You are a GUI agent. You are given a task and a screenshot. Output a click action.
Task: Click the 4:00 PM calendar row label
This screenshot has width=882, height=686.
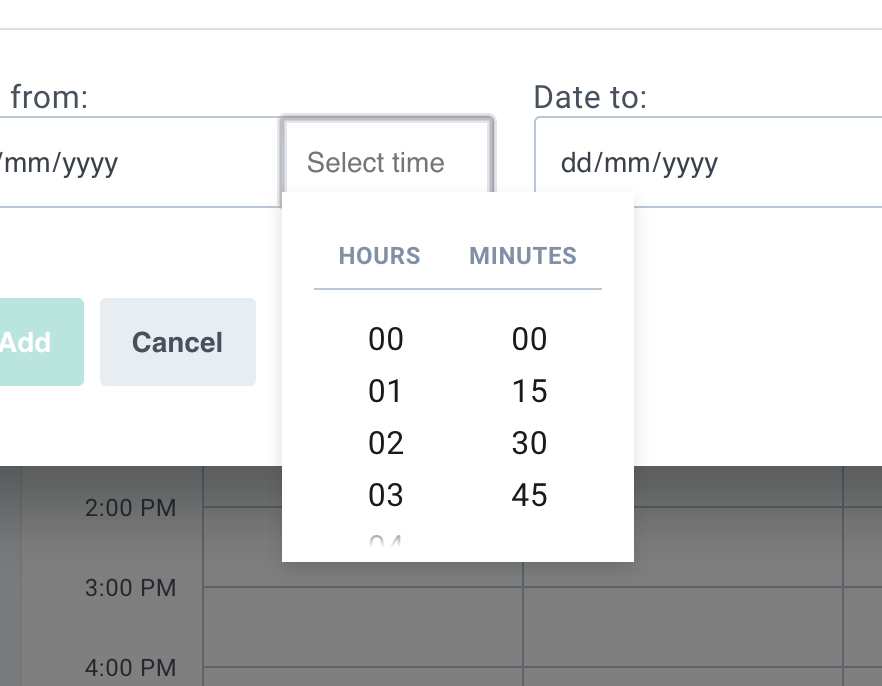click(x=133, y=668)
